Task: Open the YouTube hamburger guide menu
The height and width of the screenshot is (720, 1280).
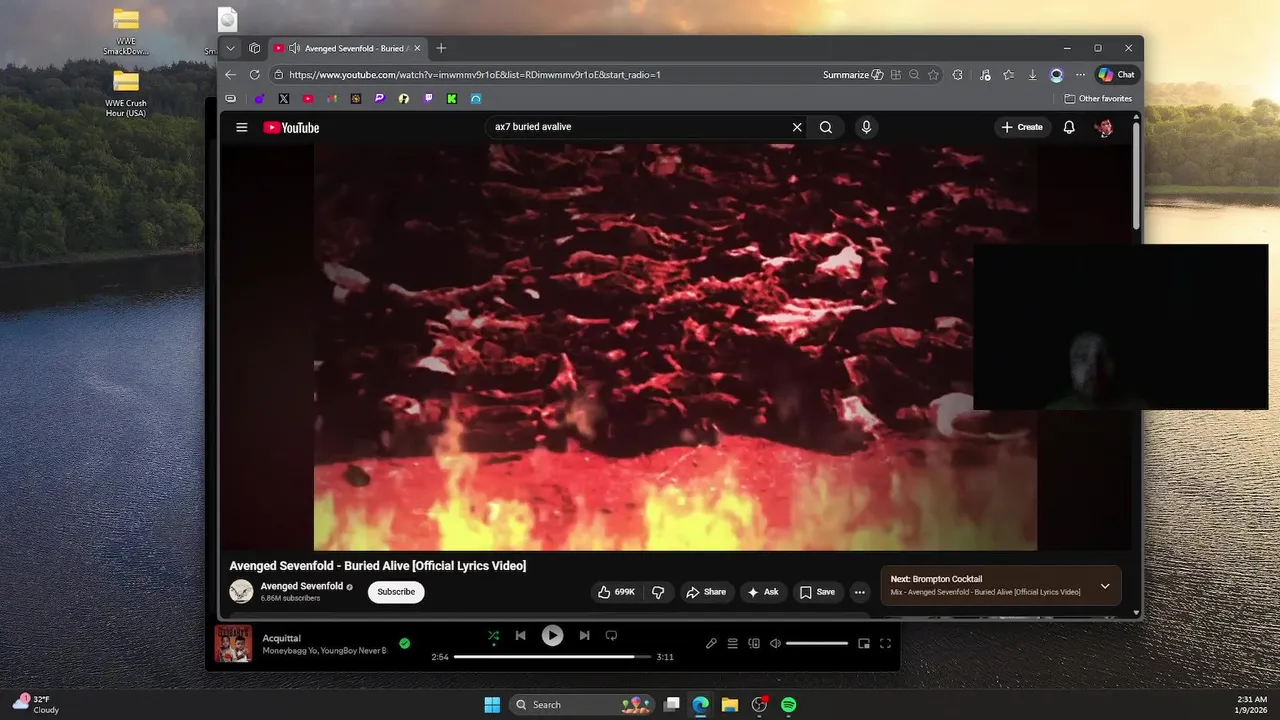Action: point(241,127)
